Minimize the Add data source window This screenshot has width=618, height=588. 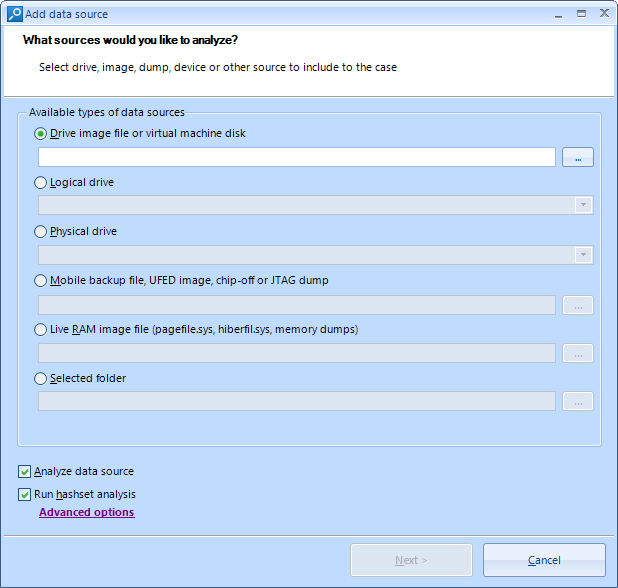(558, 14)
